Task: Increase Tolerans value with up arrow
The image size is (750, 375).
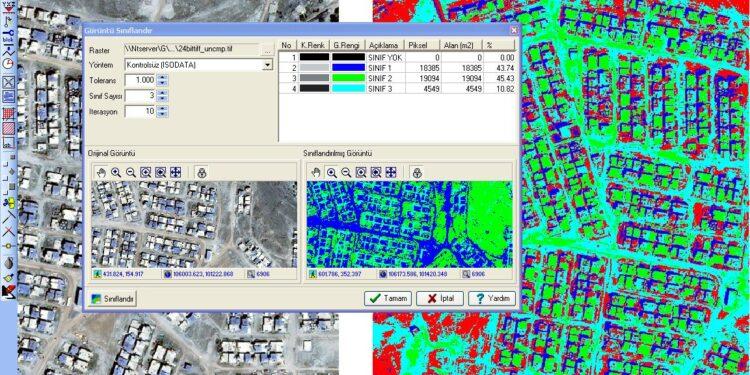Action: click(x=163, y=77)
